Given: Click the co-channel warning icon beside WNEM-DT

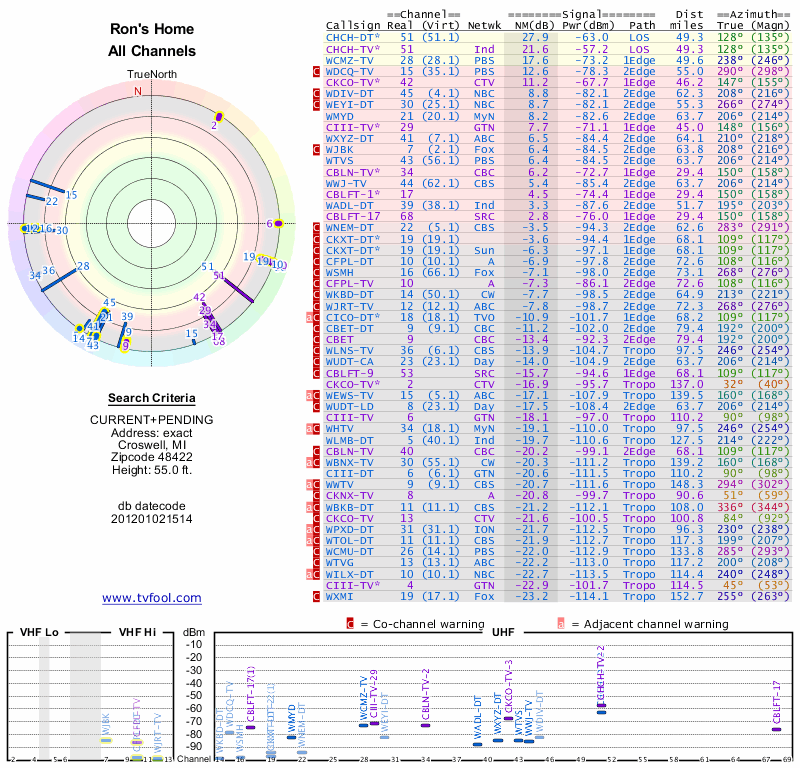Looking at the screenshot, I should [x=317, y=228].
